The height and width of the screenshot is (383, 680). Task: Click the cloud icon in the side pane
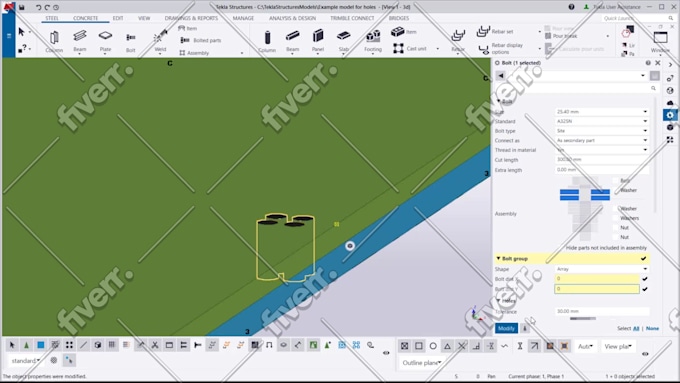click(670, 103)
